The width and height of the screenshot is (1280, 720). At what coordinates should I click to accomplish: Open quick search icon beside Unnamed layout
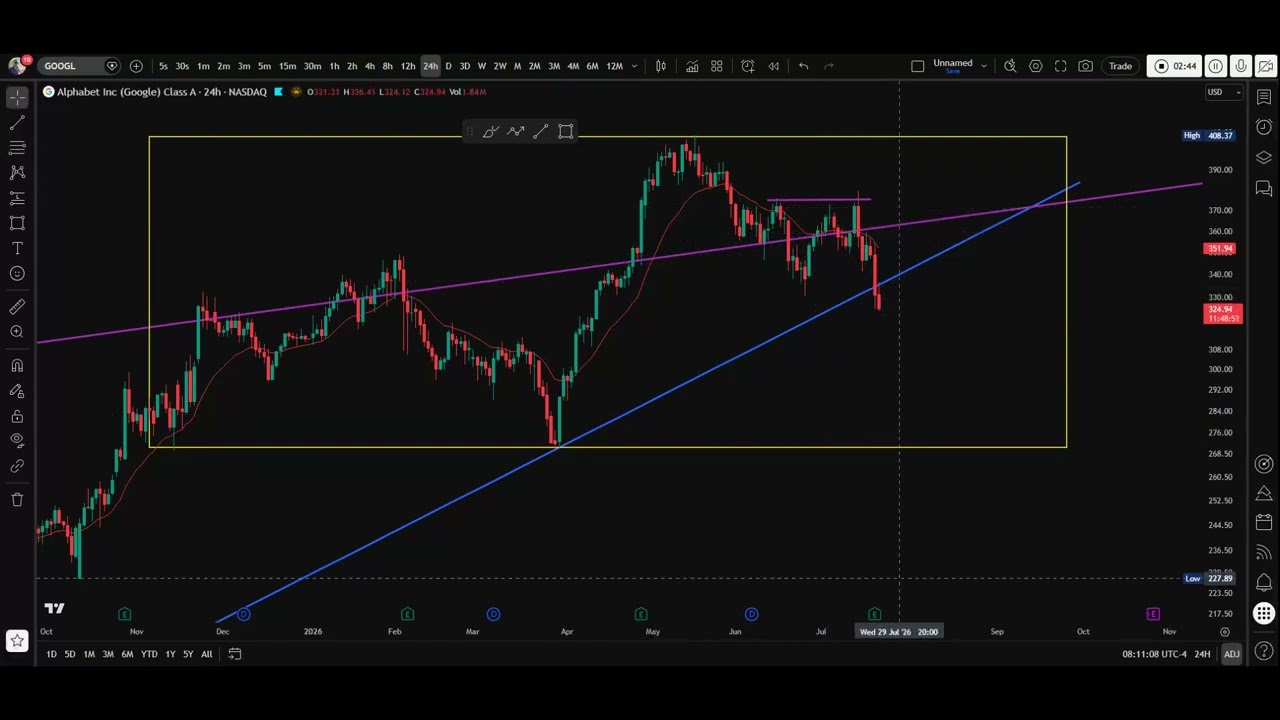[1010, 66]
